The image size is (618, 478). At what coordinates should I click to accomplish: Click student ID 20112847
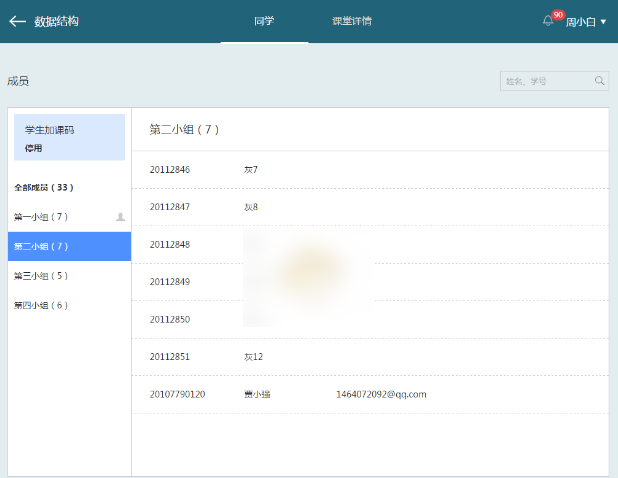pos(170,207)
